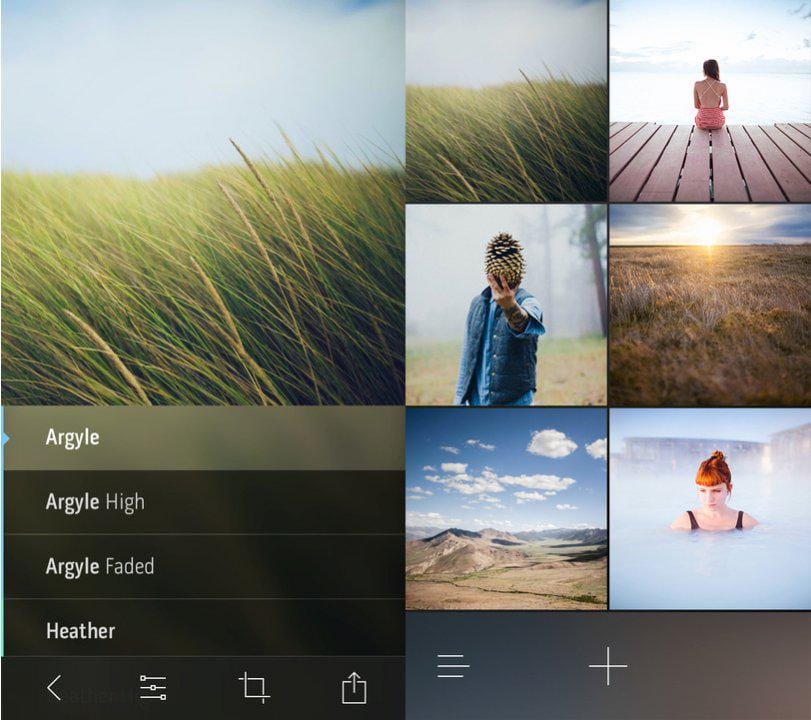Viewport: 811px width, 720px height.
Task: Import new photos with plus icon
Action: 608,665
